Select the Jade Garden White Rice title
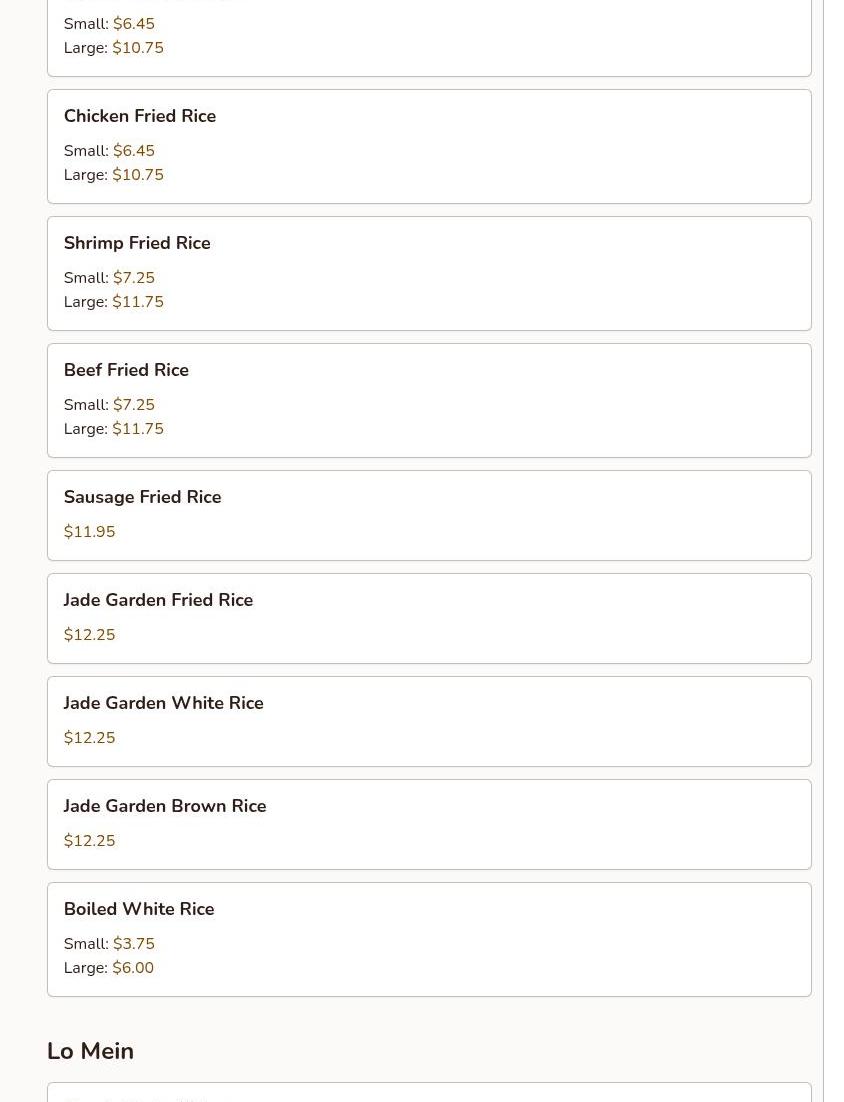The width and height of the screenshot is (844, 1102). (x=163, y=703)
